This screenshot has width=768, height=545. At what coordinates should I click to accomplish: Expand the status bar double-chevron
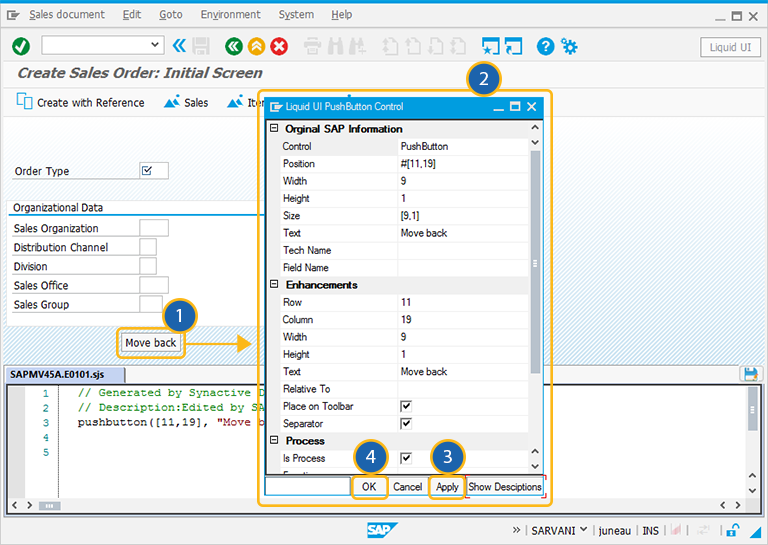(x=516, y=530)
